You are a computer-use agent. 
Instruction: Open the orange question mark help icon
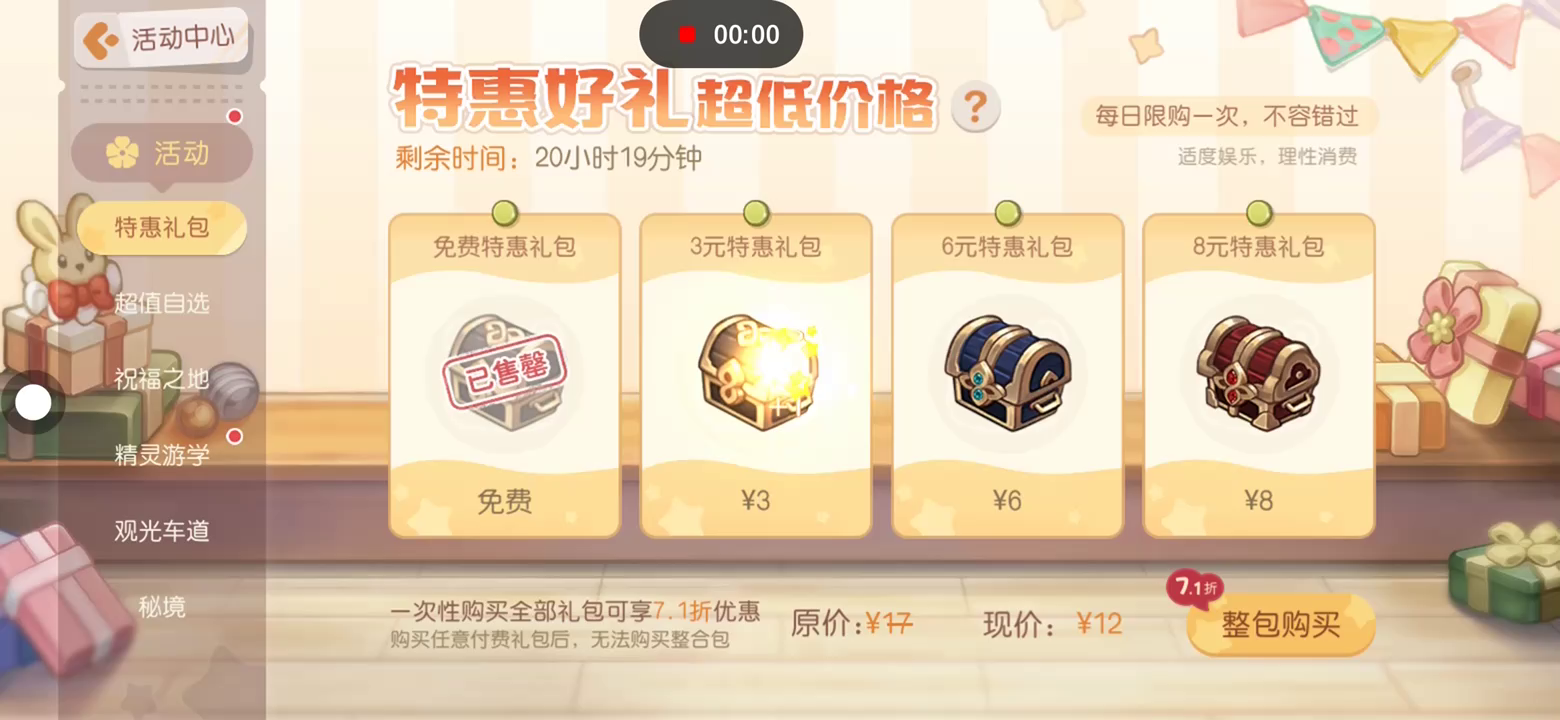[x=975, y=105]
